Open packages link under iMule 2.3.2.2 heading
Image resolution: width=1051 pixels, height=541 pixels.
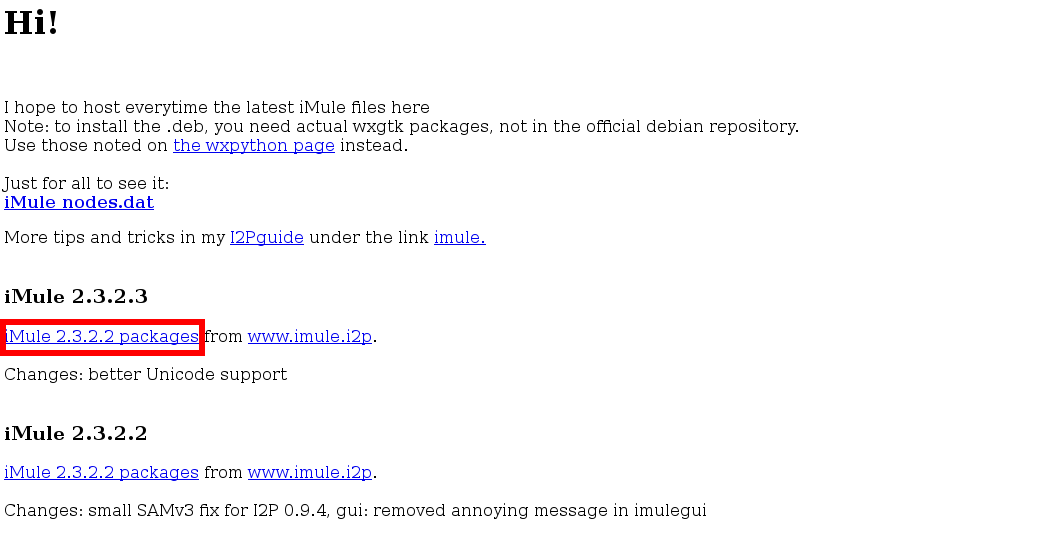click(102, 473)
